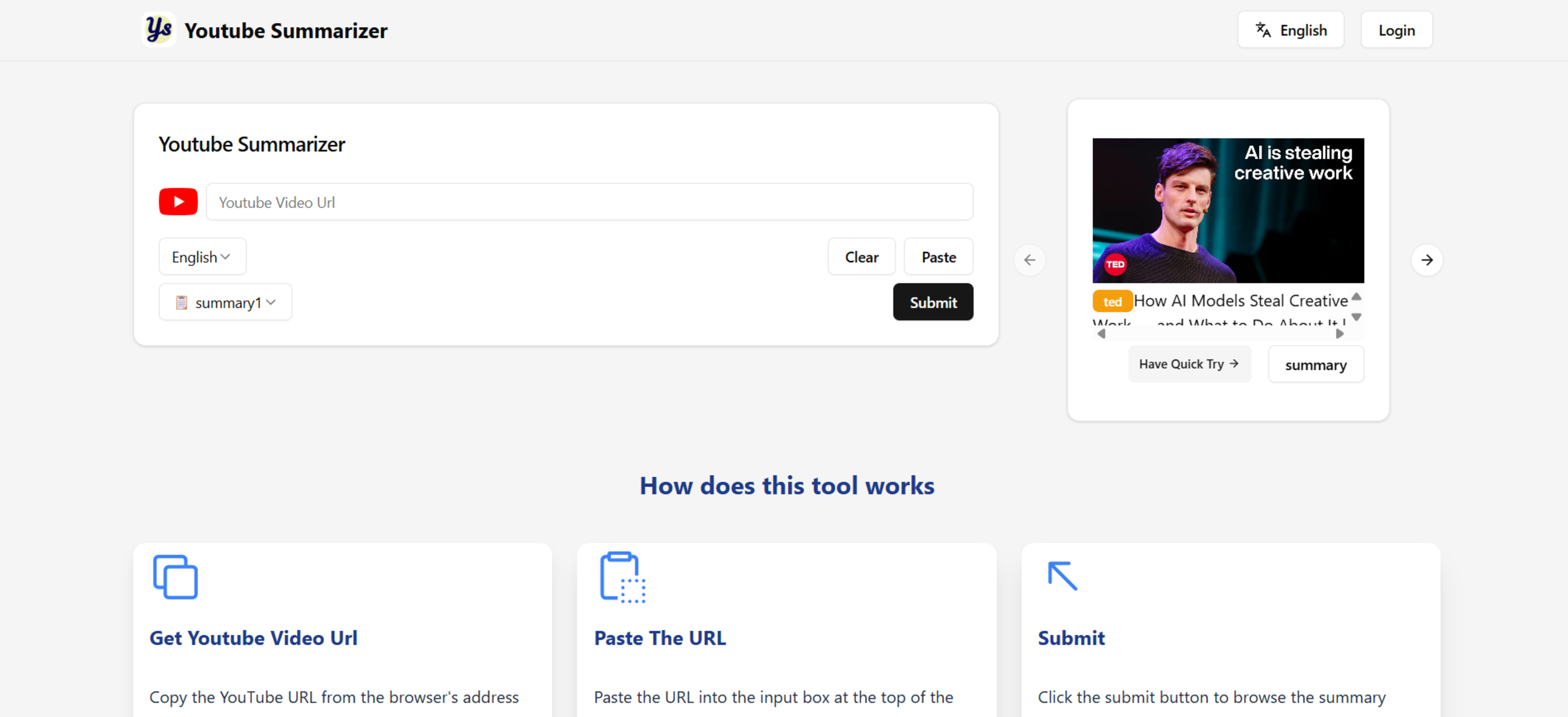The image size is (1568, 717).
Task: Open the AI is stealing creative work thumbnail
Action: pyautogui.click(x=1228, y=210)
